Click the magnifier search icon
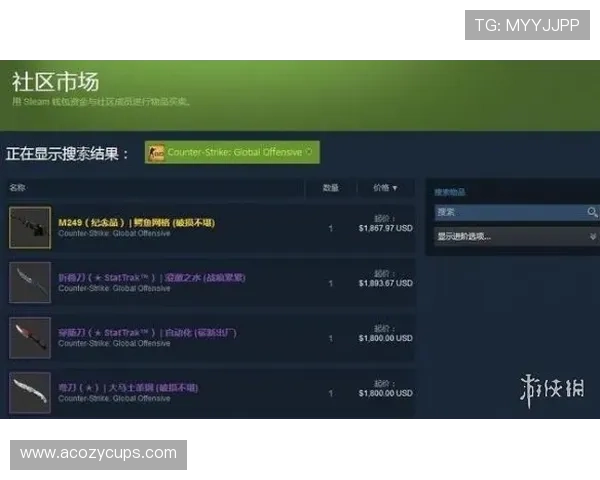The image size is (600, 480). coord(592,212)
